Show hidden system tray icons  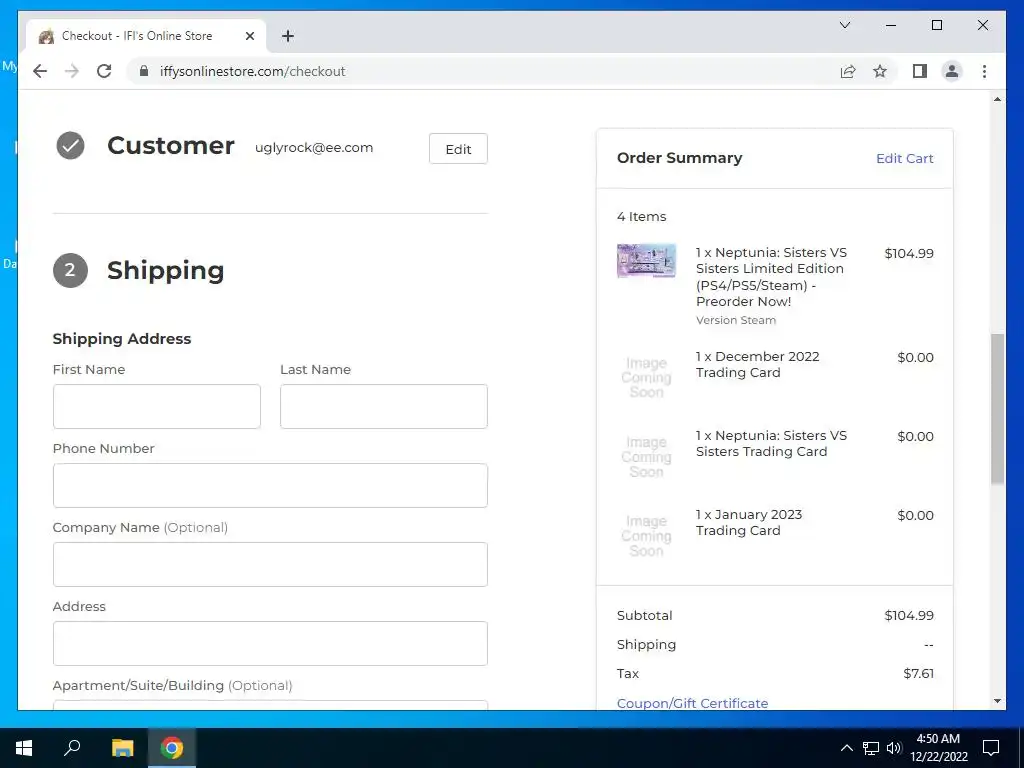pyautogui.click(x=846, y=748)
